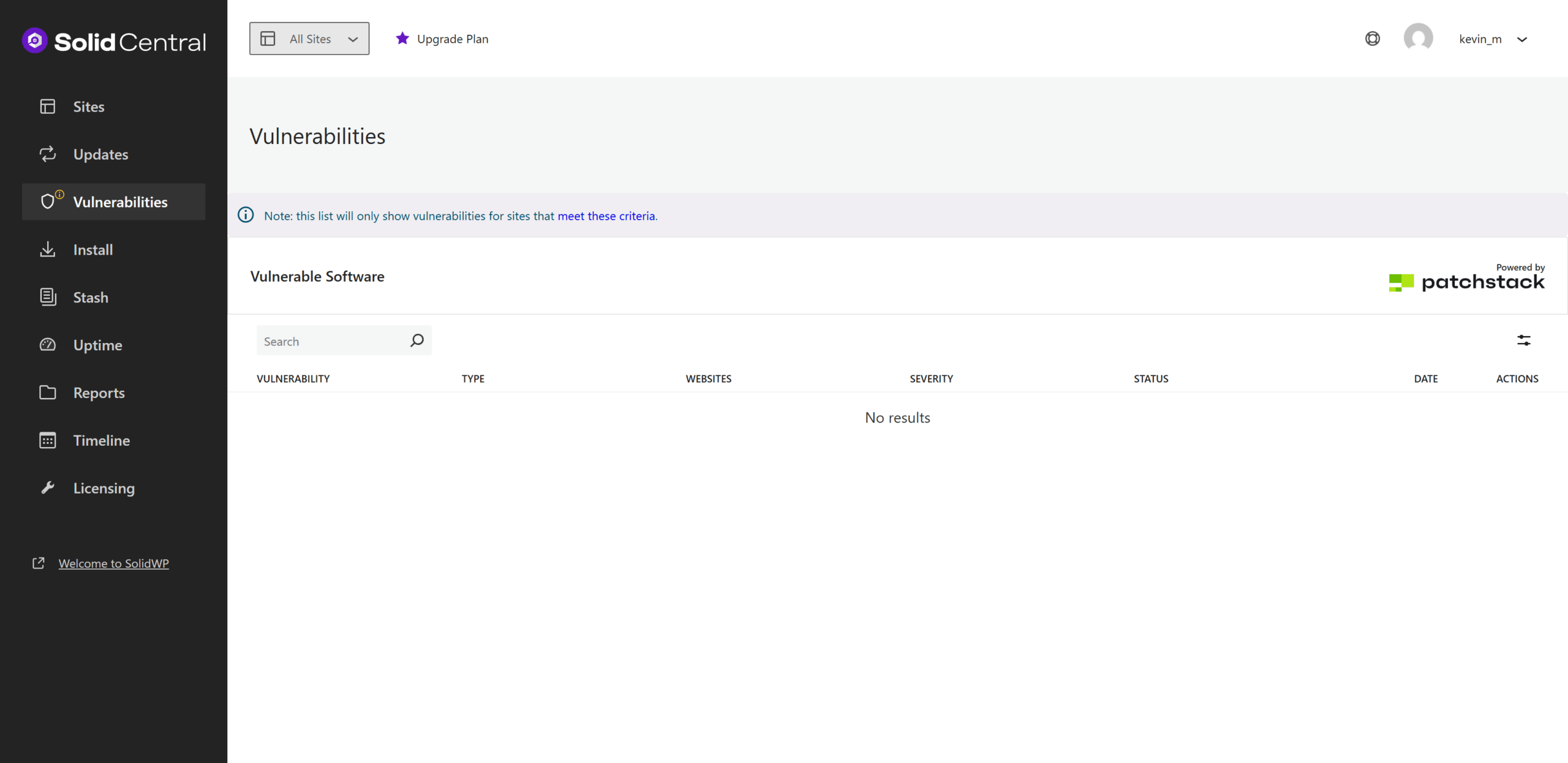Select the Reports folder icon
Screen dimensions: 1568x763
[x=48, y=393]
